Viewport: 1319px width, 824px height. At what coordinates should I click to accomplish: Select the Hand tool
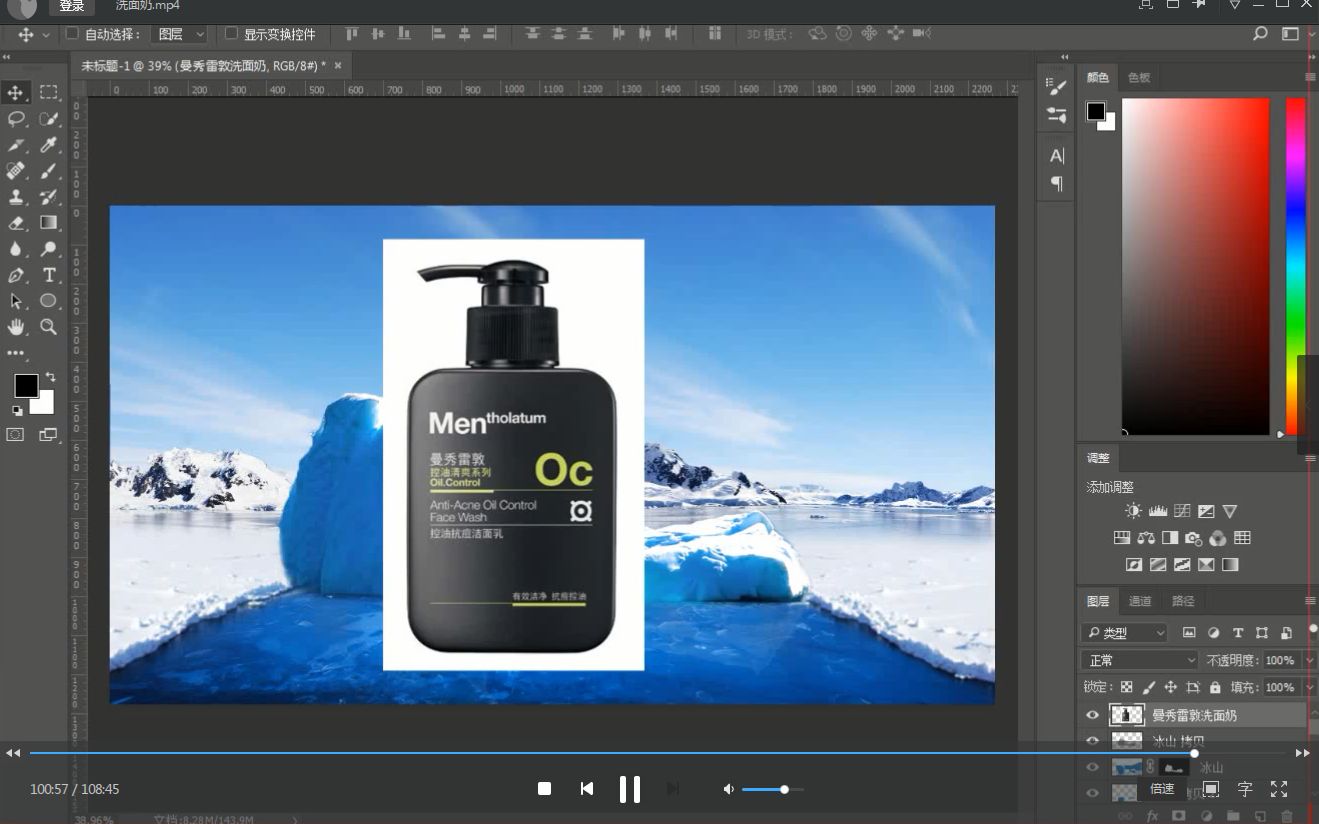pos(16,327)
